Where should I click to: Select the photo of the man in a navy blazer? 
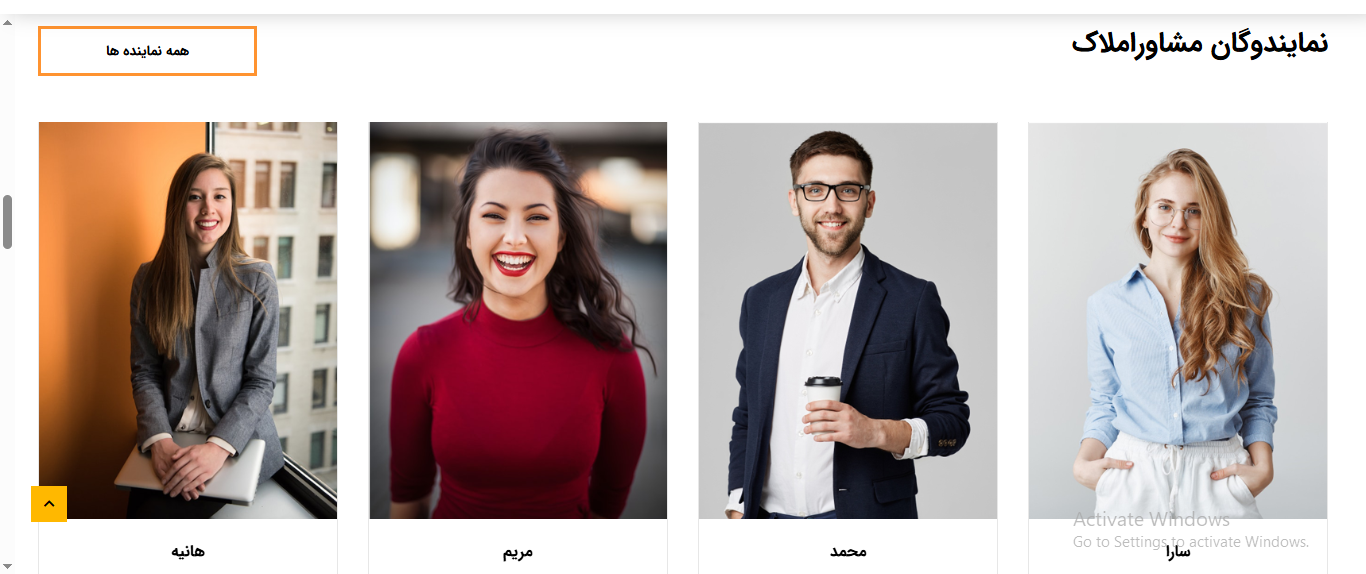pyautogui.click(x=848, y=321)
